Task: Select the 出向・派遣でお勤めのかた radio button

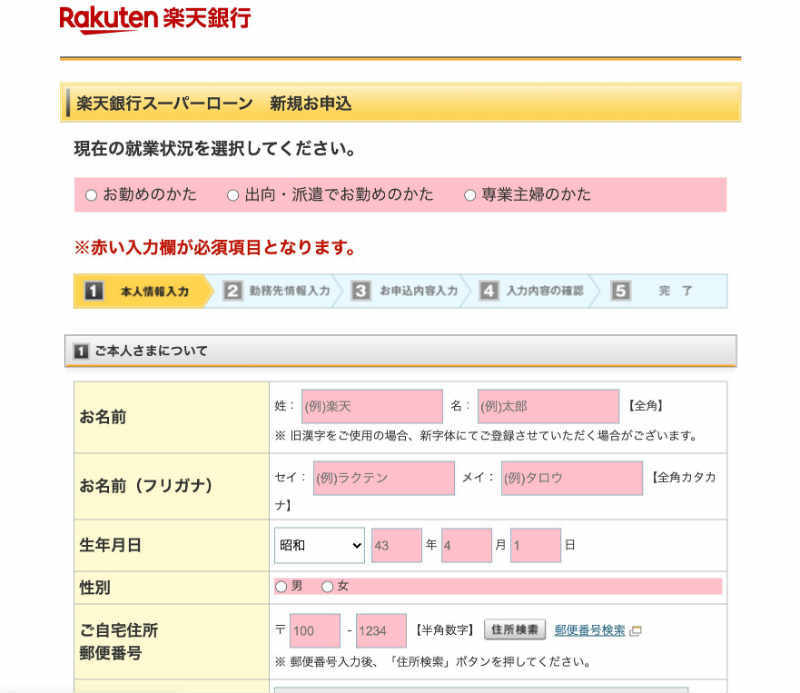Action: pos(233,195)
